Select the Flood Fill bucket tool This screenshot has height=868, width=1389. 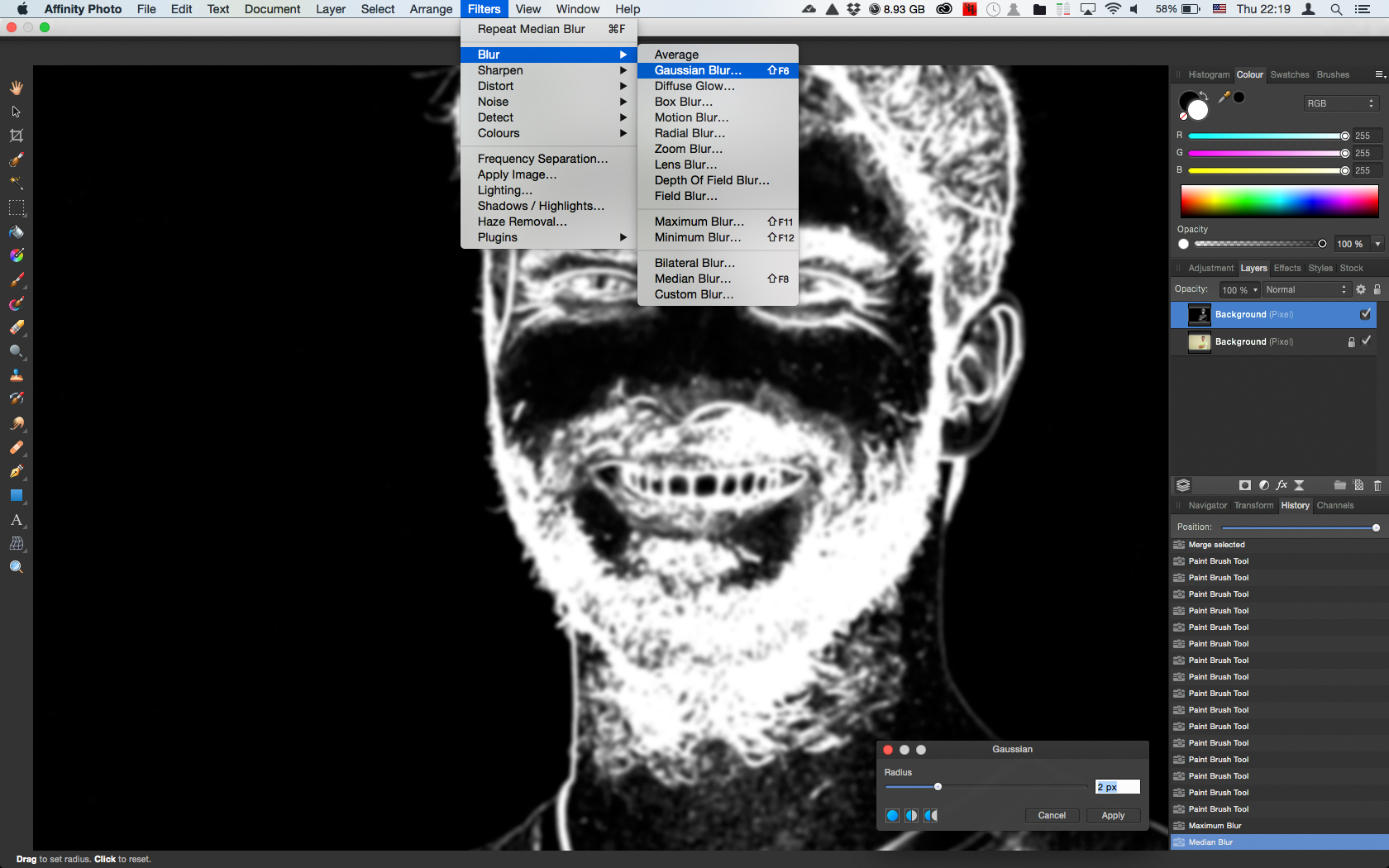(16, 232)
